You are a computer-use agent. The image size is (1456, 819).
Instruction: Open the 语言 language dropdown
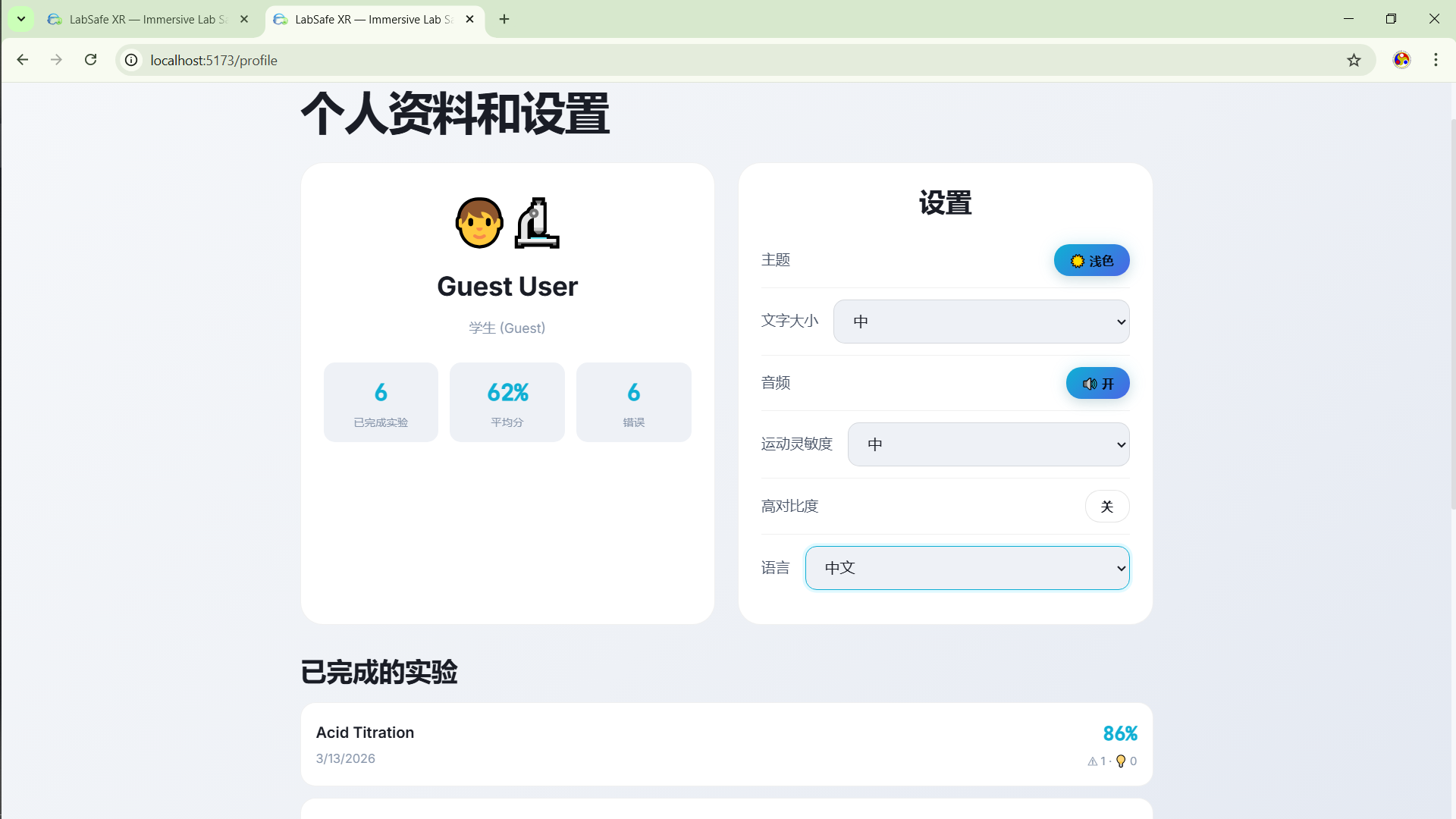tap(967, 568)
